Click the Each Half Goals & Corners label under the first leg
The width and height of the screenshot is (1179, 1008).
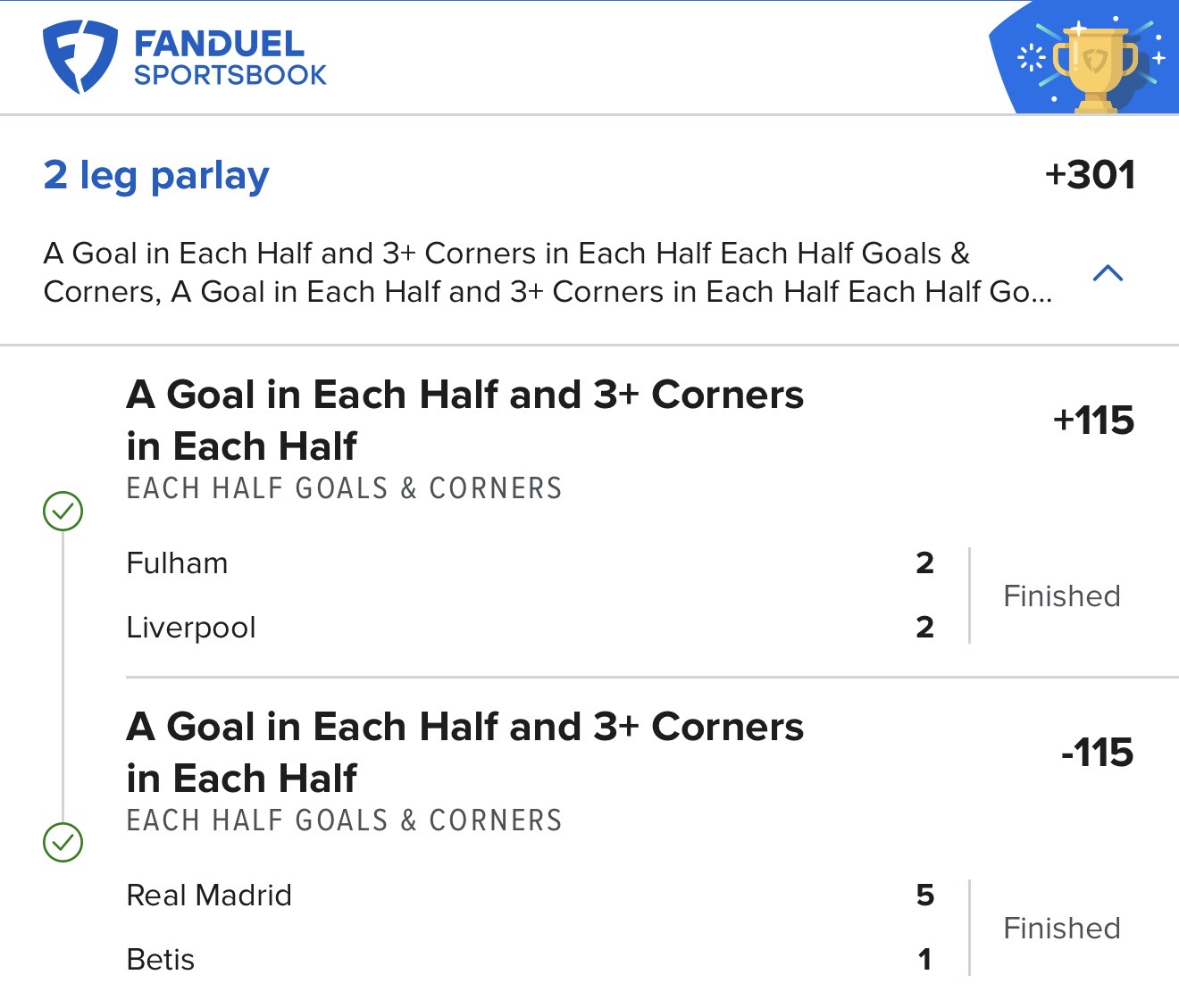[x=344, y=488]
